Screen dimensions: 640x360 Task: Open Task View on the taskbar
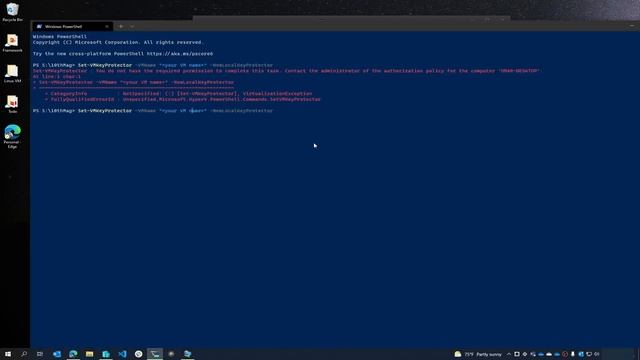(40, 354)
